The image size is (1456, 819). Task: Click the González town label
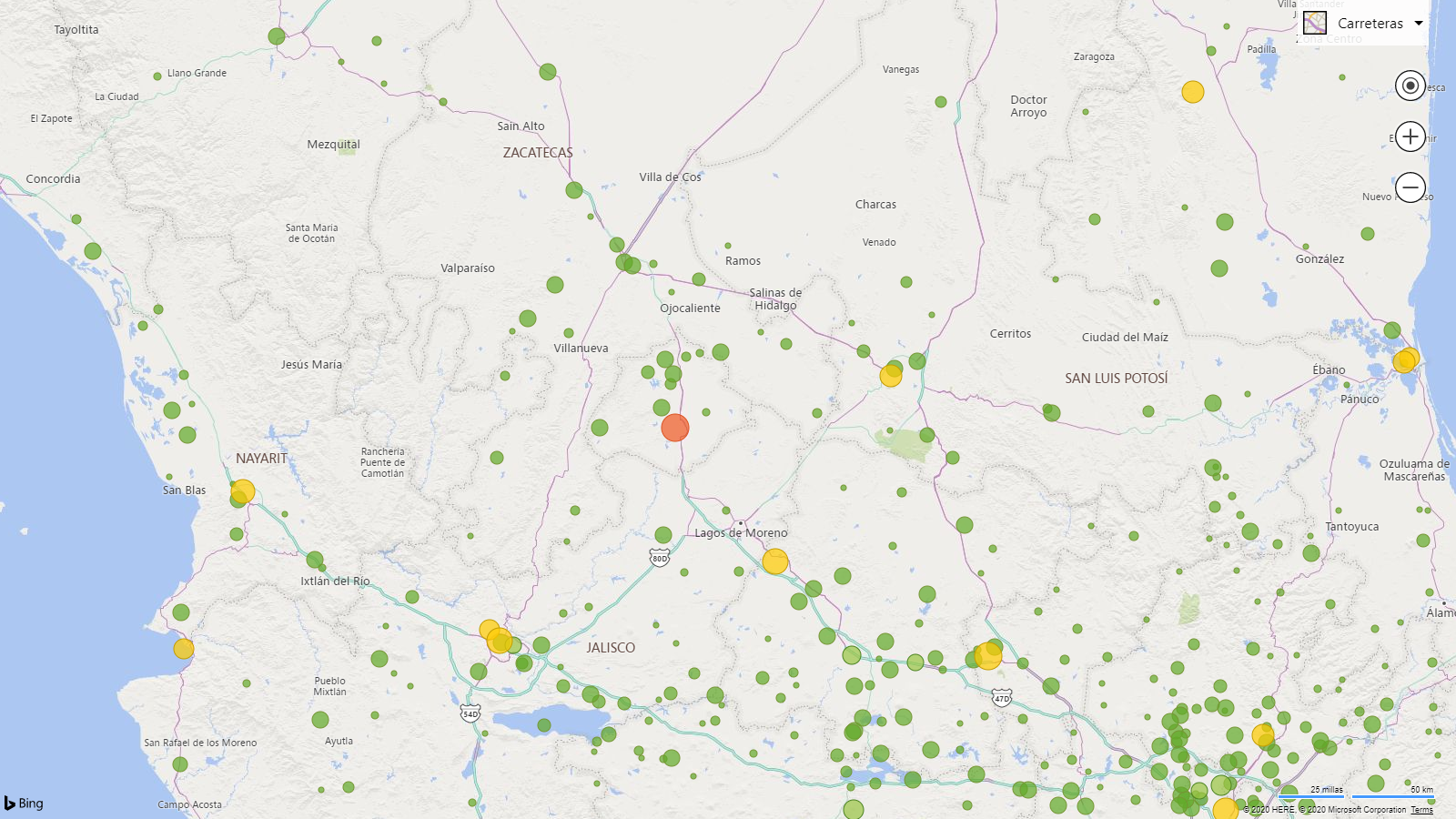[x=1320, y=259]
